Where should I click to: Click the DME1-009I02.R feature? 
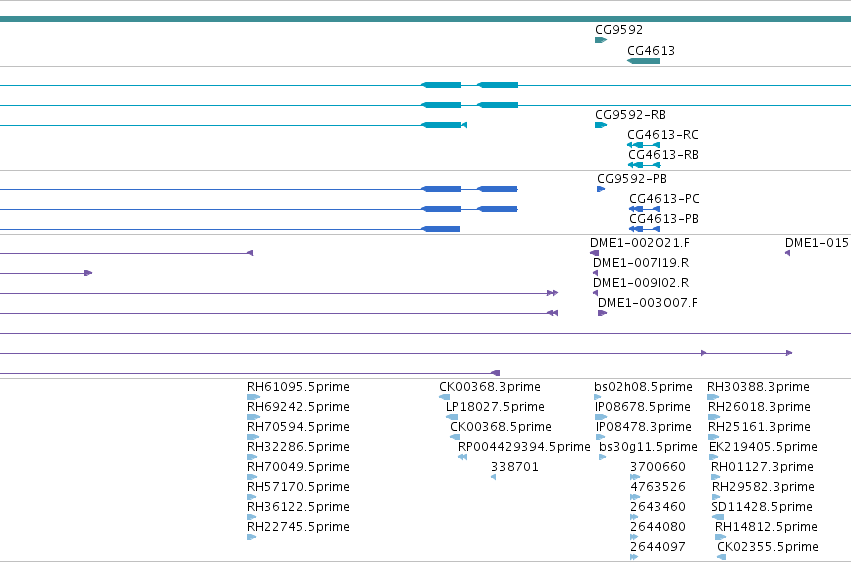tap(595, 293)
